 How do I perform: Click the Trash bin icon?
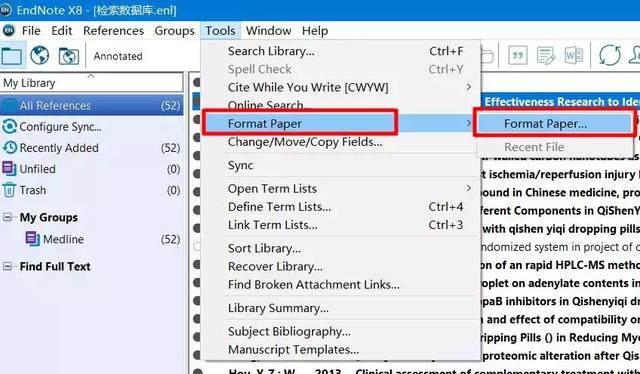[9, 190]
